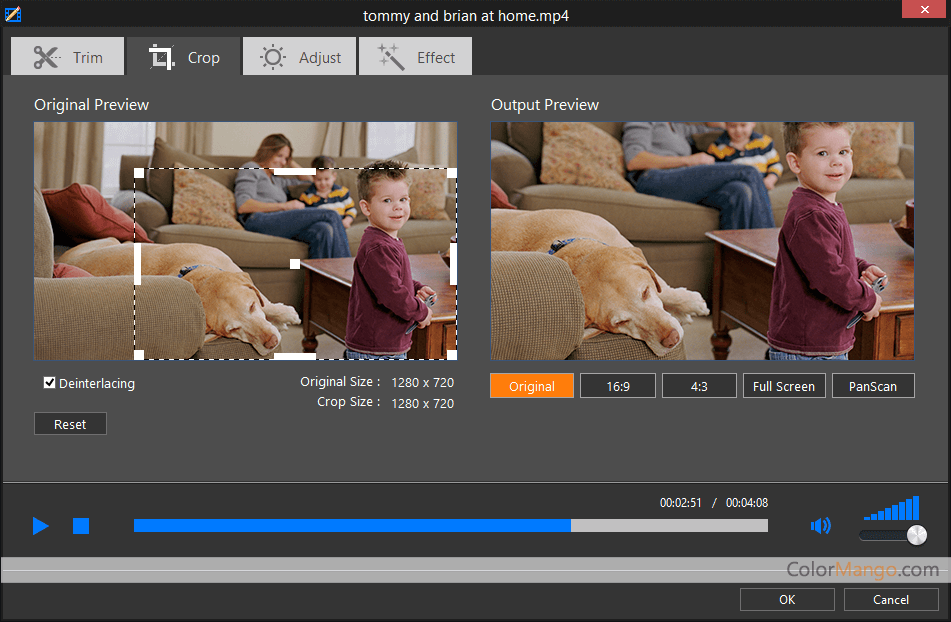Click the center crop handle

coord(295,264)
